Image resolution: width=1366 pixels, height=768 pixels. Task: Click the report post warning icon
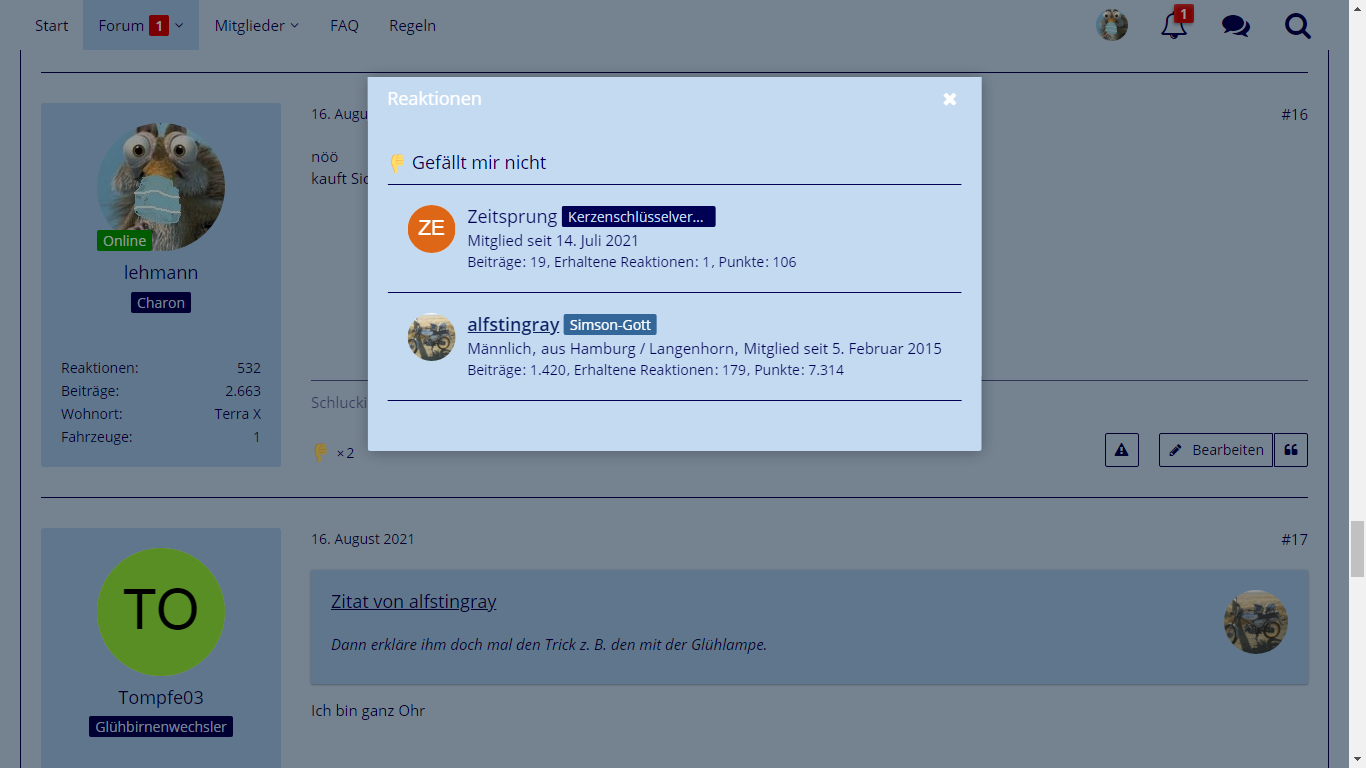pyautogui.click(x=1122, y=450)
